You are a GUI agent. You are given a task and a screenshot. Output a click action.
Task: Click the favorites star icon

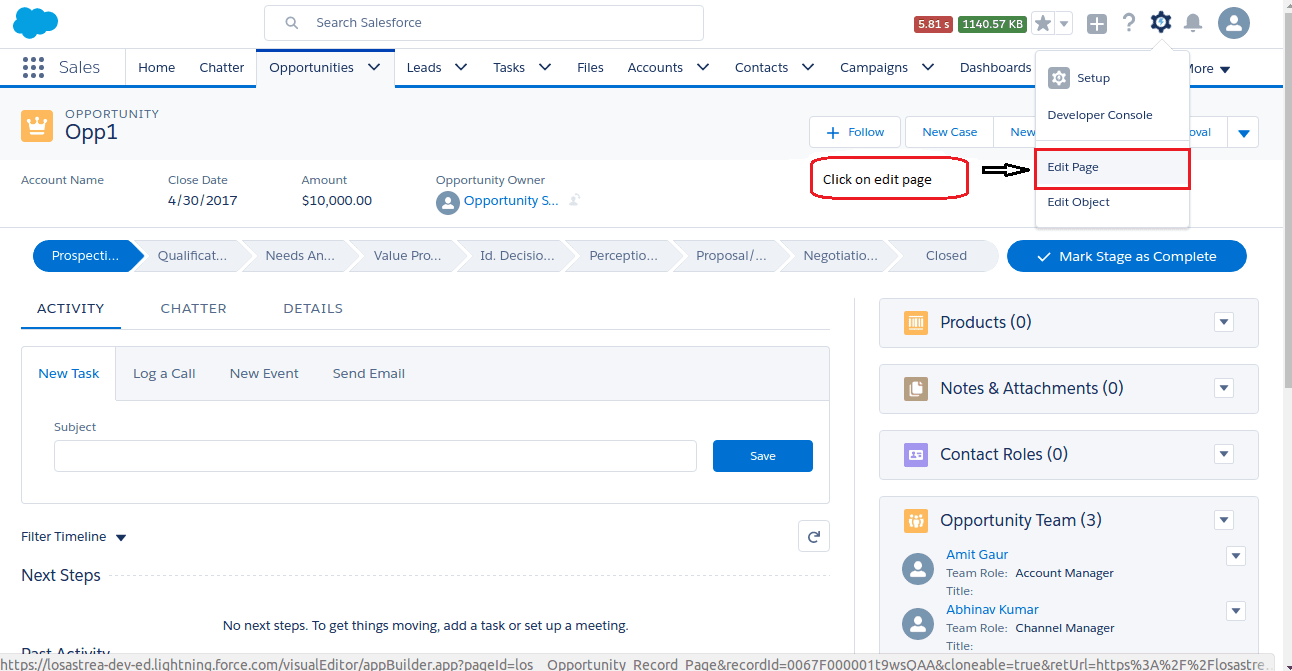tap(1043, 23)
